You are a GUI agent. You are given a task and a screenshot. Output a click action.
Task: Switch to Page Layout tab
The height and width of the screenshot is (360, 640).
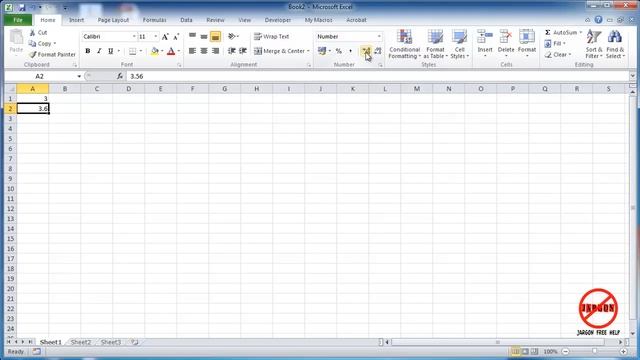point(113,20)
